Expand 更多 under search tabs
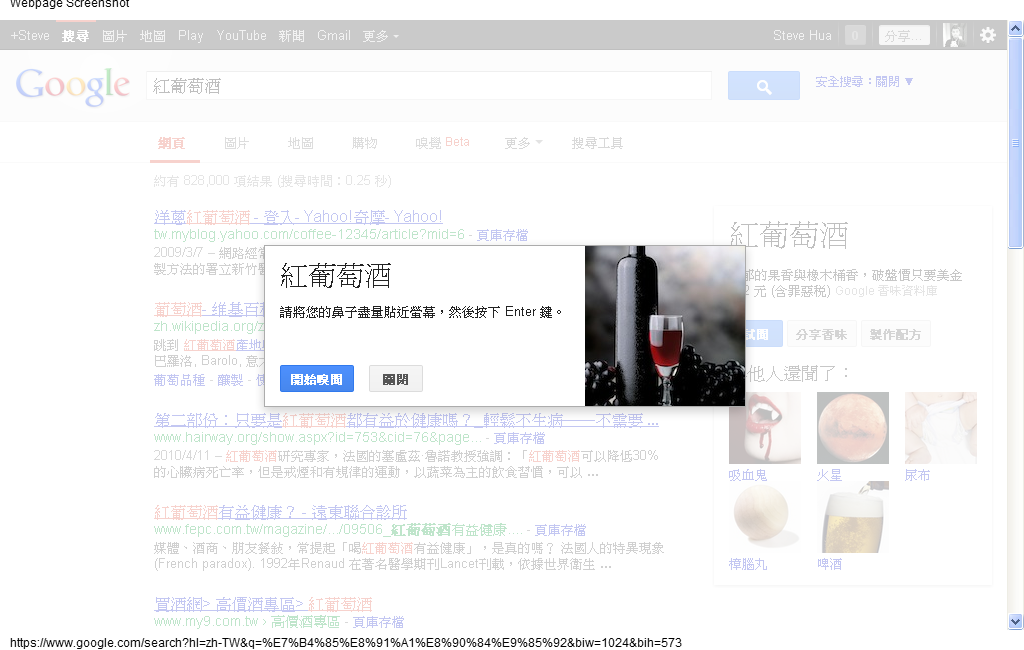 point(523,143)
